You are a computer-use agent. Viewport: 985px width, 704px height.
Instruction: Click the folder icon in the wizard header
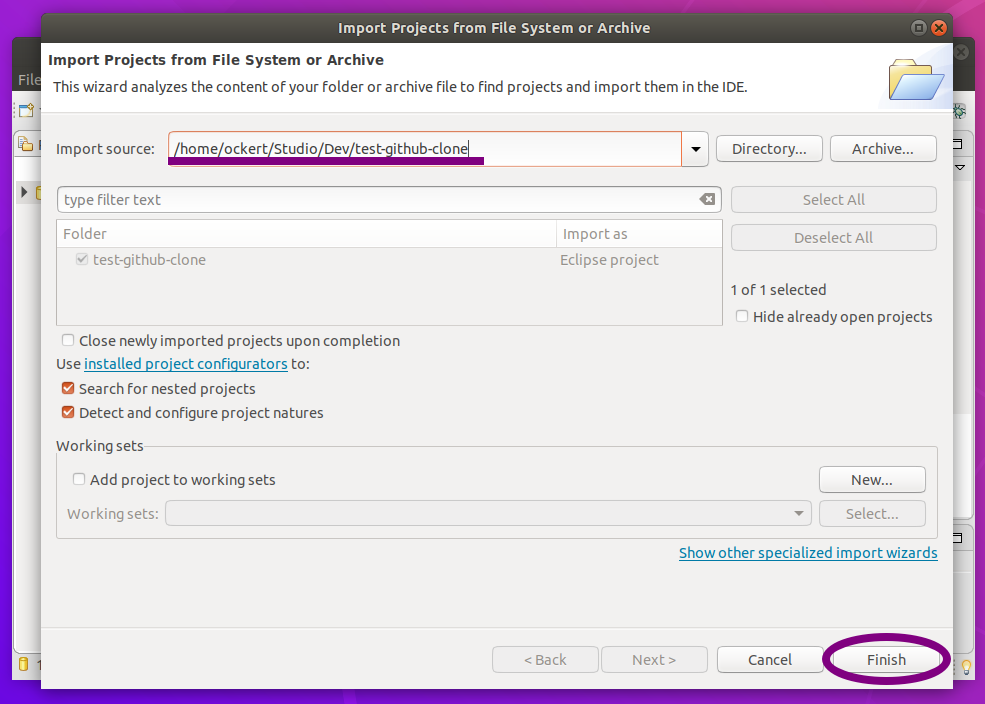point(915,79)
